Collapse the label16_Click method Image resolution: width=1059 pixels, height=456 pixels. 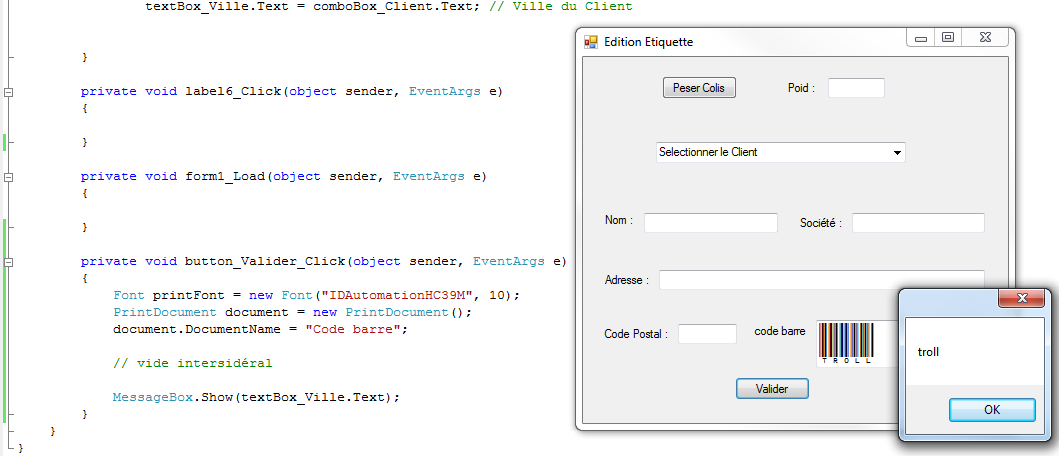point(9,92)
